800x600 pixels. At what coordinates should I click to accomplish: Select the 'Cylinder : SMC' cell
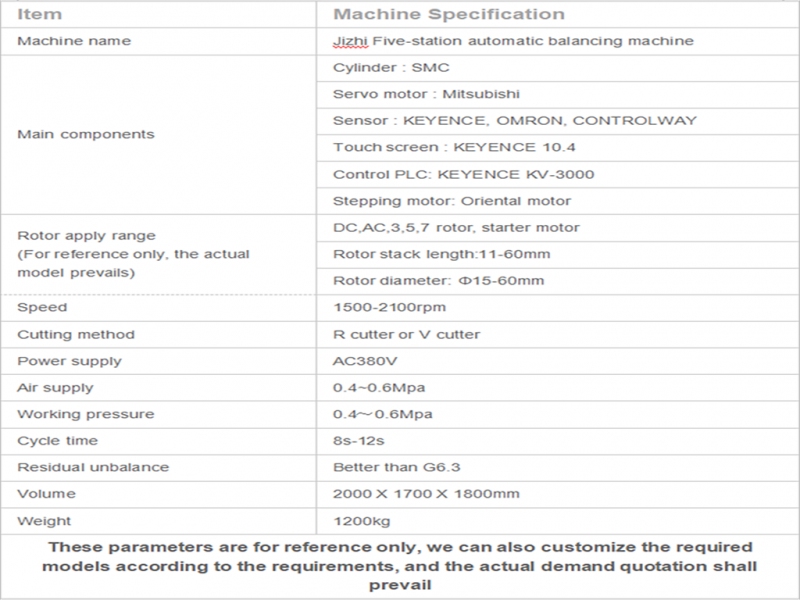558,68
